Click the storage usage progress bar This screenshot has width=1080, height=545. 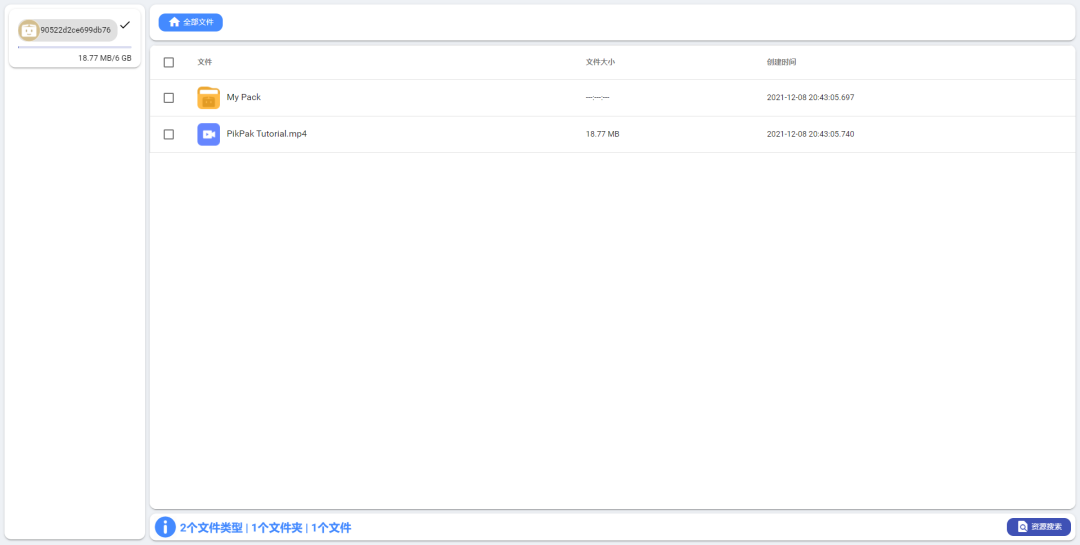coord(75,47)
